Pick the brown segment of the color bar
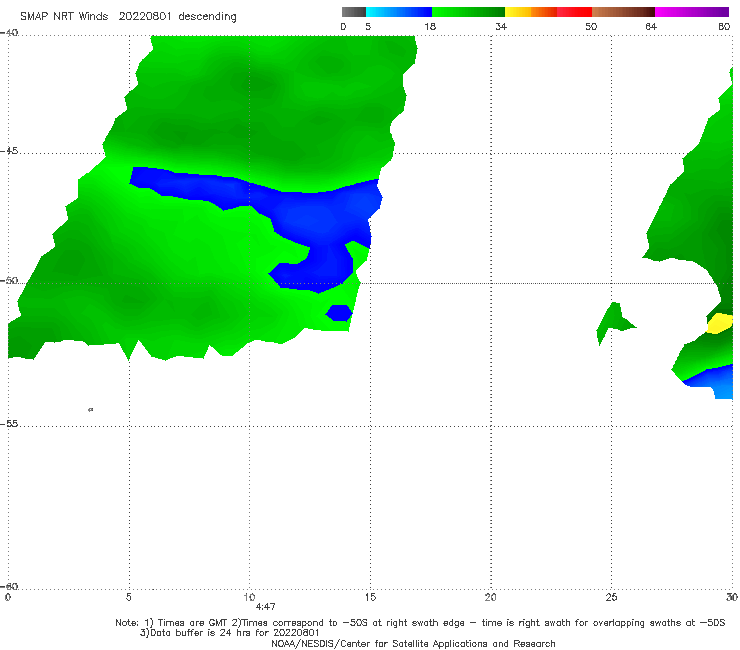This screenshot has height=650, width=740. click(x=623, y=12)
